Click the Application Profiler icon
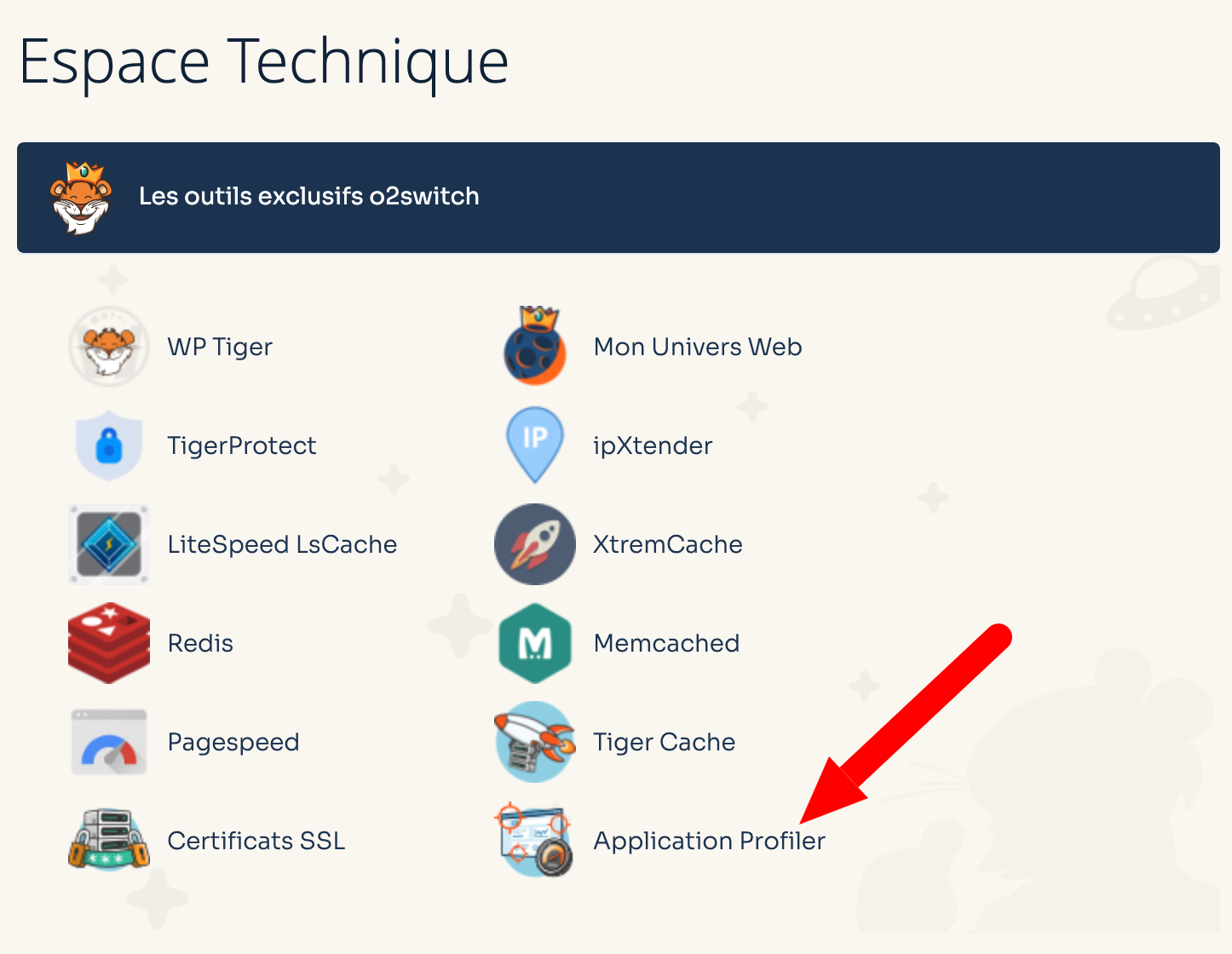 coord(535,841)
